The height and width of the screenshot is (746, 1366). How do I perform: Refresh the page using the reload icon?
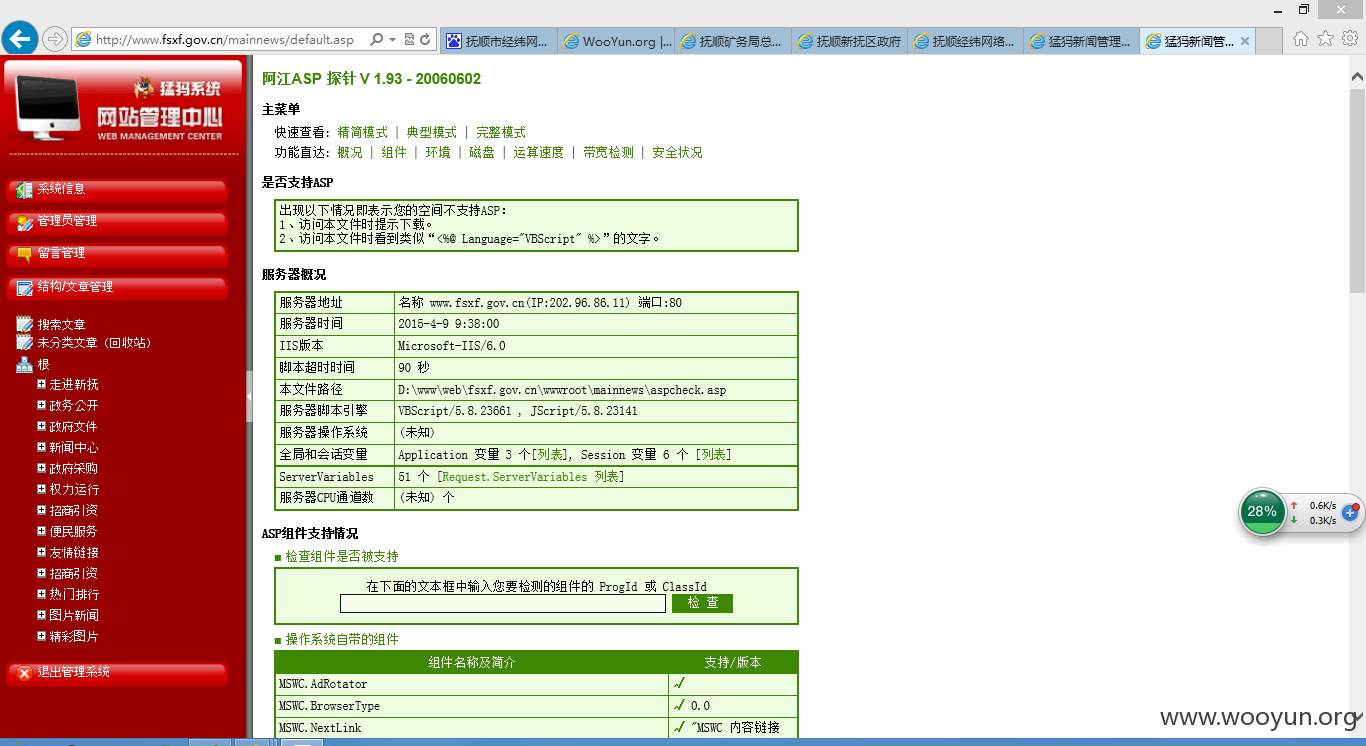click(425, 40)
